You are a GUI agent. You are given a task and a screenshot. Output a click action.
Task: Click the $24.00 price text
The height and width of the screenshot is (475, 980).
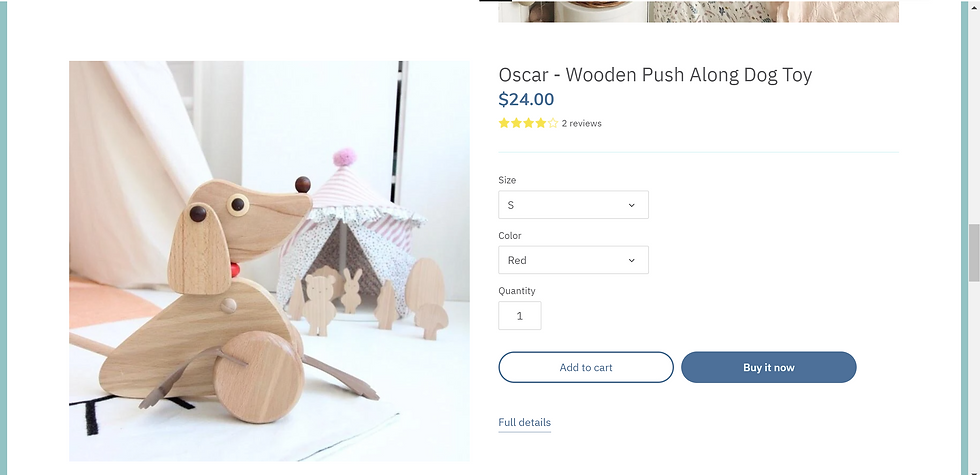526,99
